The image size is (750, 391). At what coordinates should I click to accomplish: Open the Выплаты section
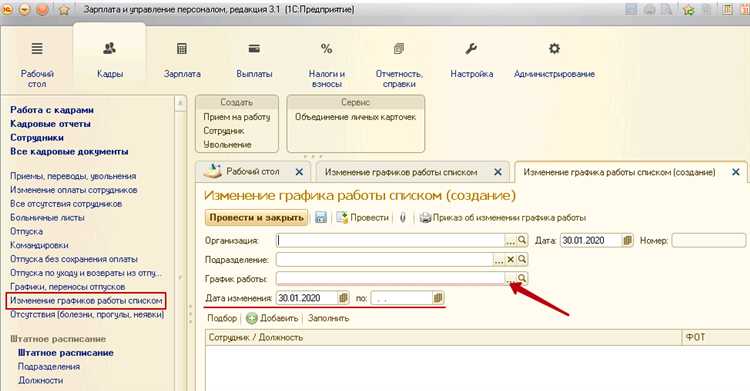(x=254, y=60)
